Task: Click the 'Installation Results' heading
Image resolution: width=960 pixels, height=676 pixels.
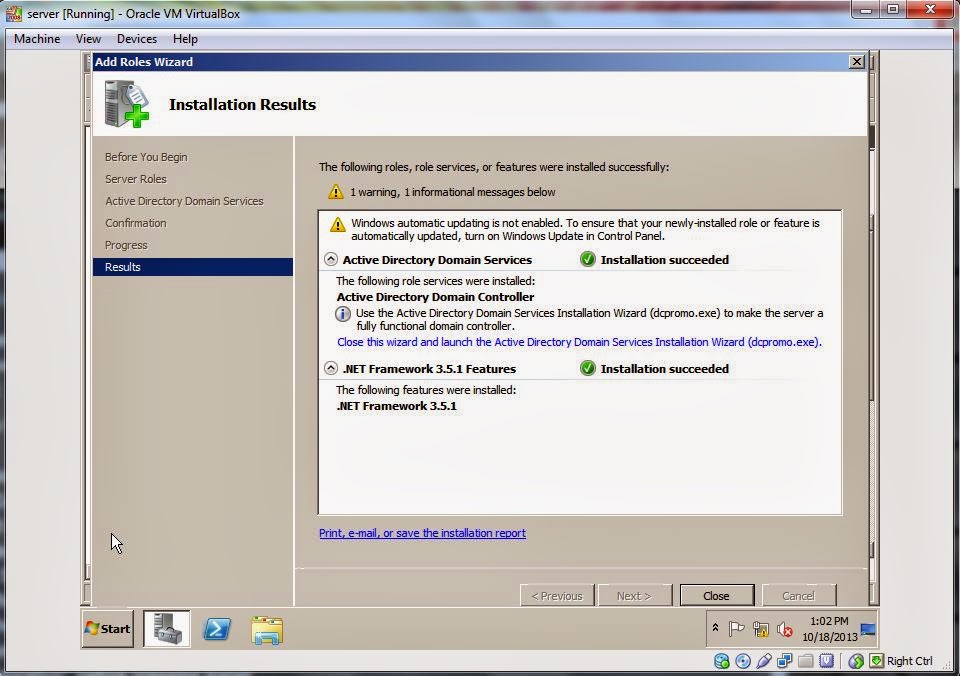Action: (x=242, y=105)
